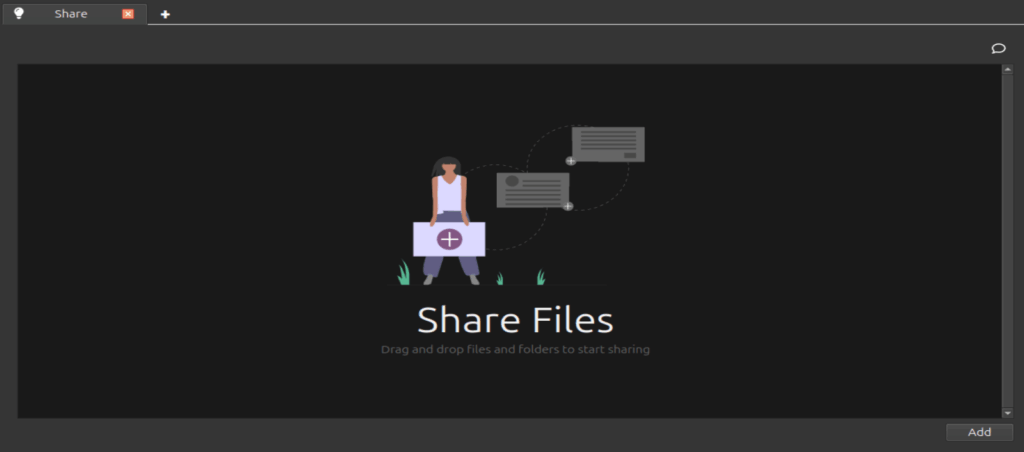Click the small plus on the lower gray card
Viewport: 1024px width, 452px height.
pos(567,206)
